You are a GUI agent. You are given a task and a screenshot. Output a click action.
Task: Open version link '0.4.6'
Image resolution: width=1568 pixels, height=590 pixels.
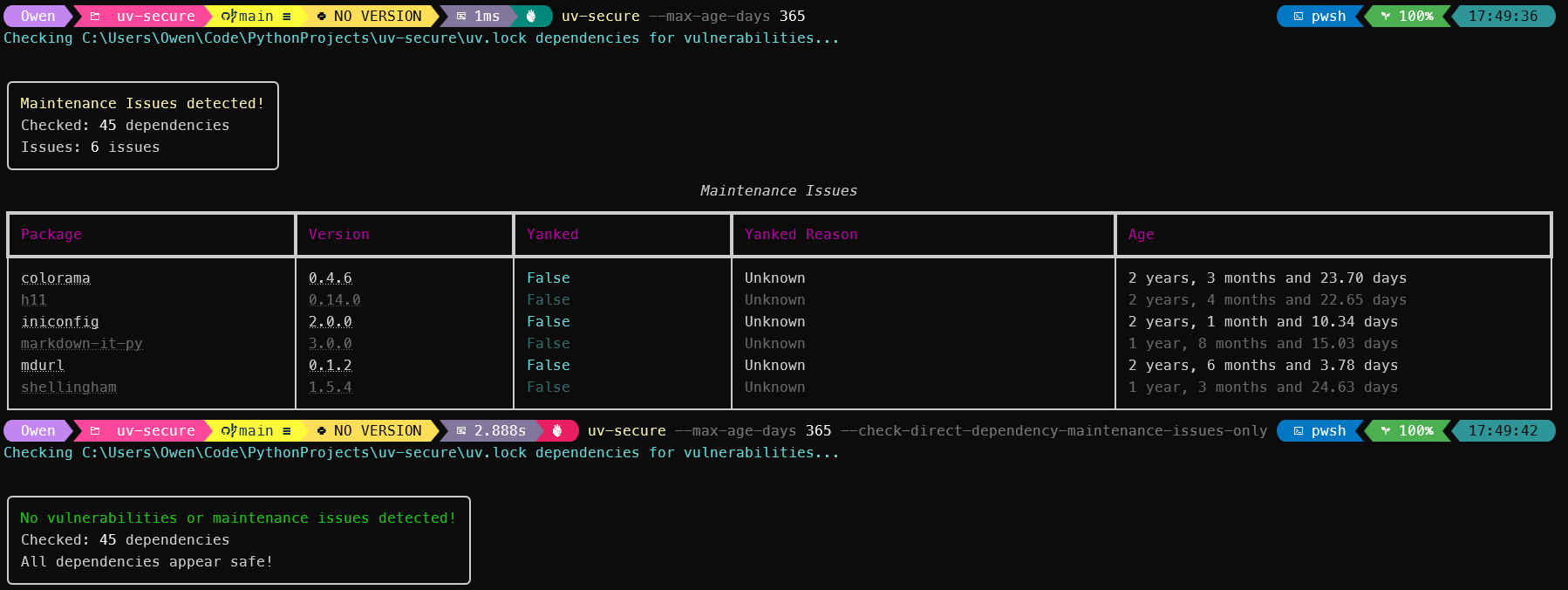click(331, 278)
